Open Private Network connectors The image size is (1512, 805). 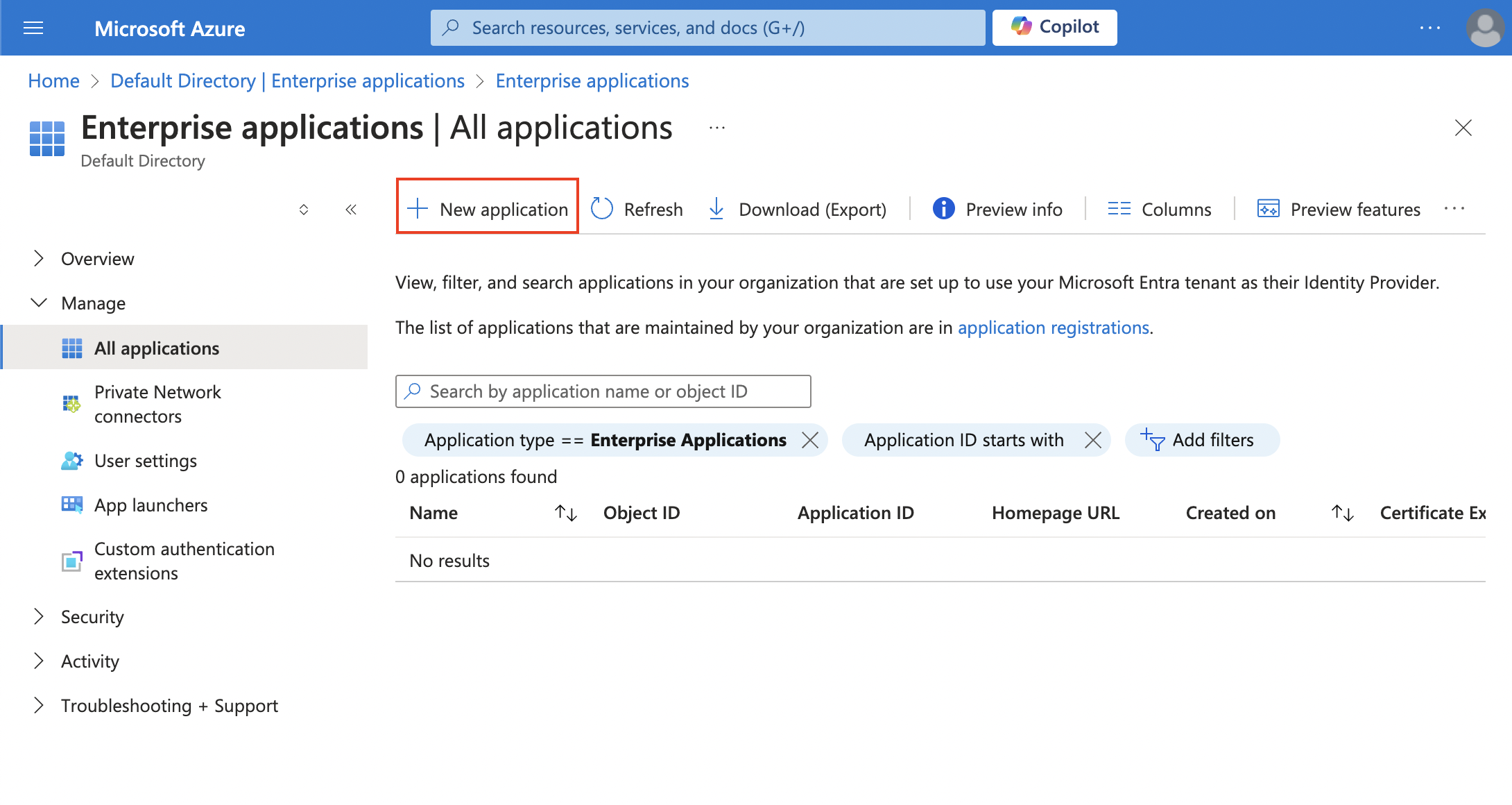click(x=157, y=404)
